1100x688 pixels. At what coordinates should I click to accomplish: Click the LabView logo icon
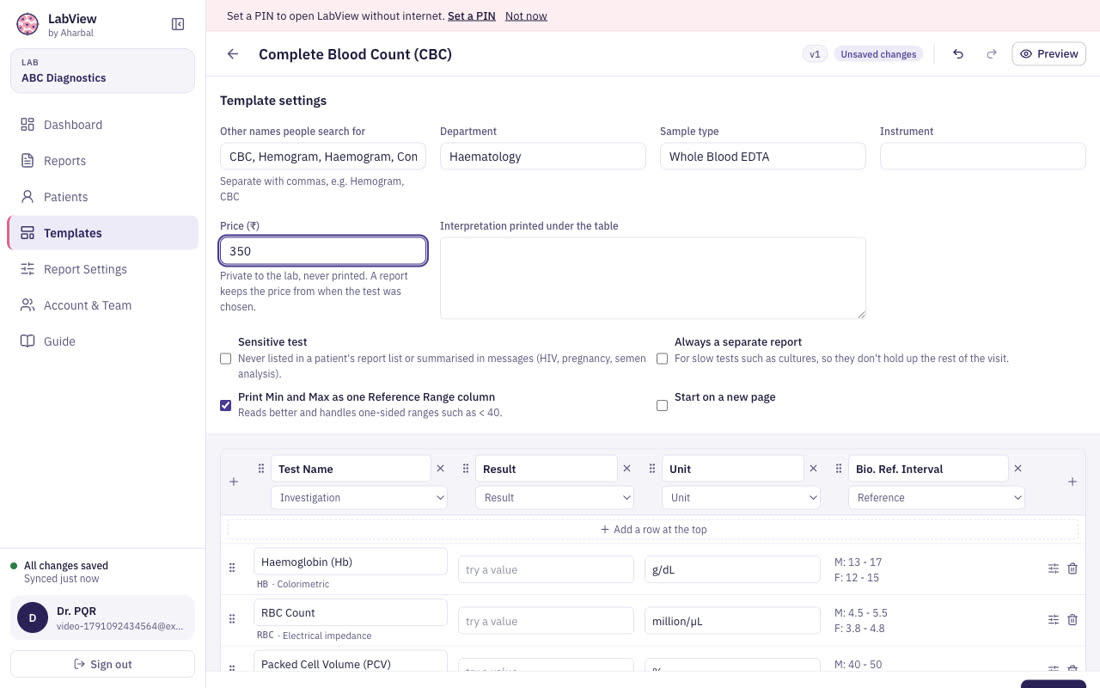tap(27, 25)
